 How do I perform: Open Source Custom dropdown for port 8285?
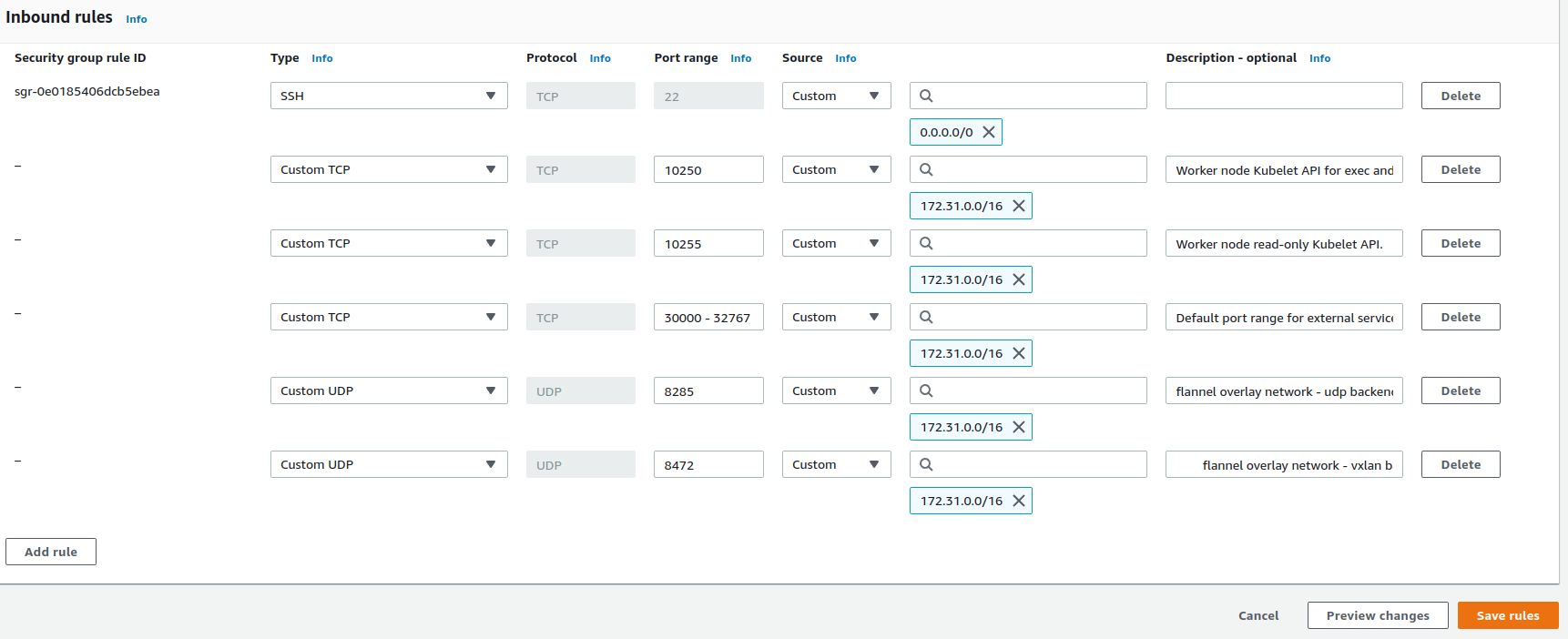click(x=836, y=390)
